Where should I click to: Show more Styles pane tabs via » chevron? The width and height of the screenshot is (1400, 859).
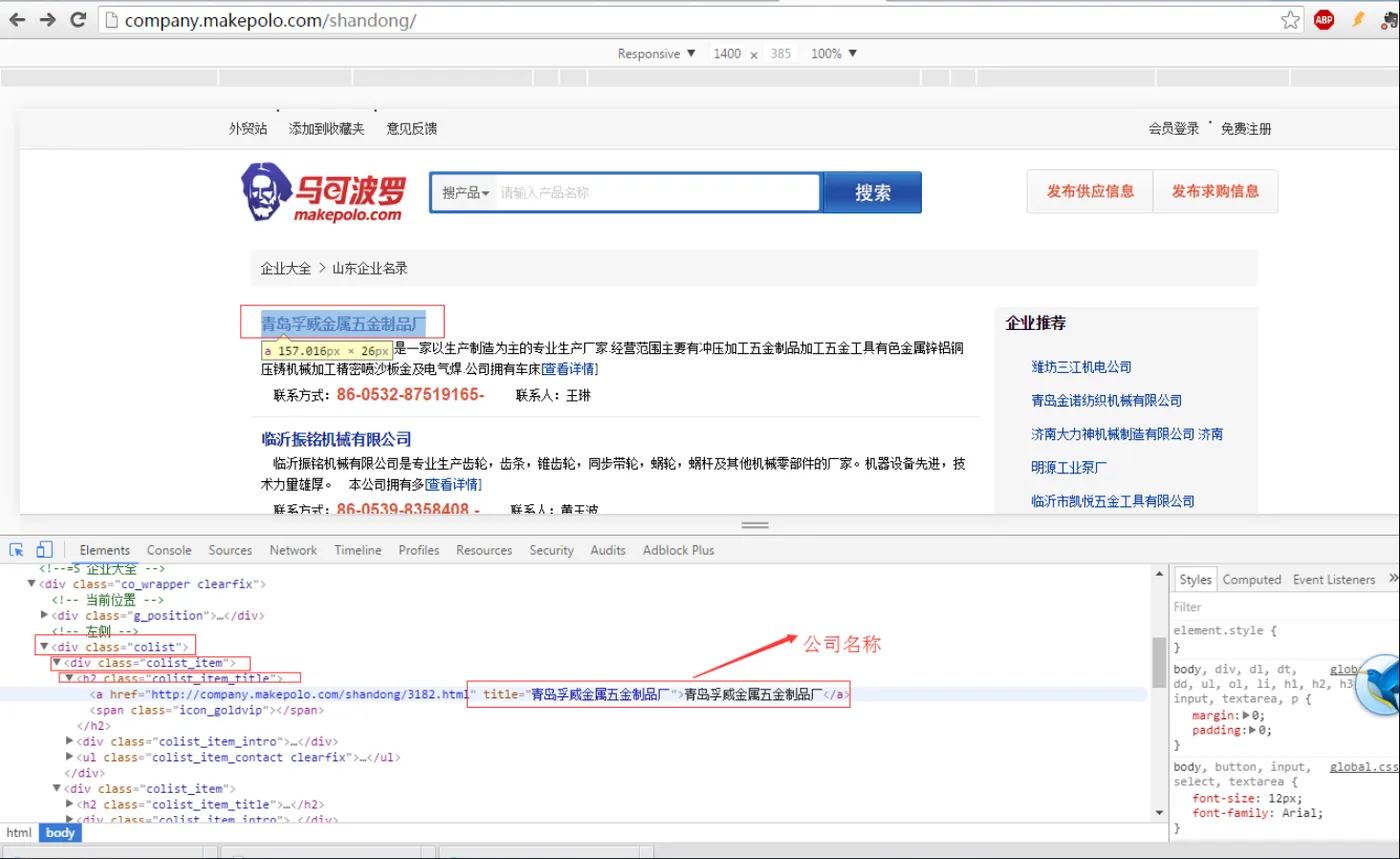point(1395,579)
